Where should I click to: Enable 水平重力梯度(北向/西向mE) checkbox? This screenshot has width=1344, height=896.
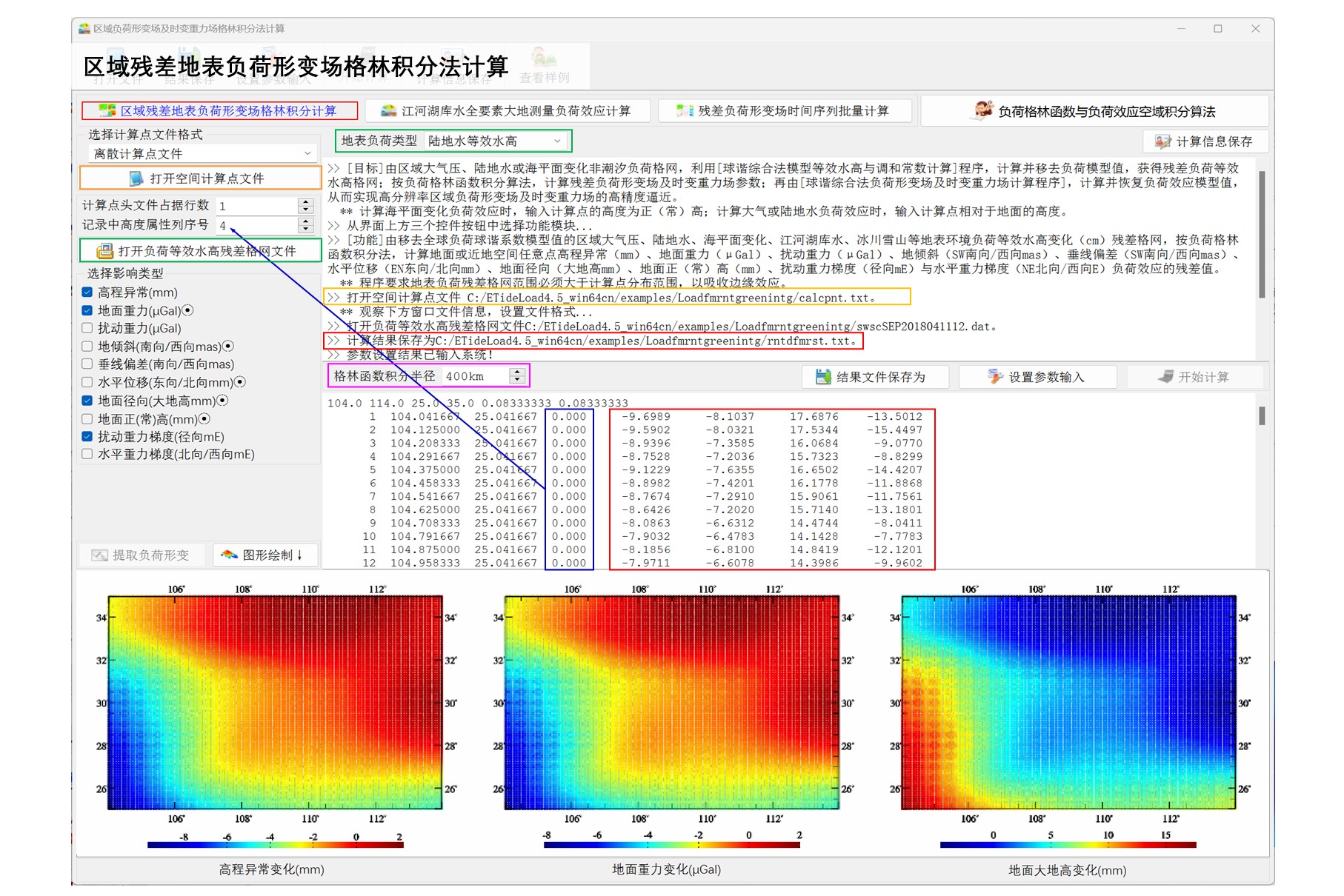tap(87, 455)
